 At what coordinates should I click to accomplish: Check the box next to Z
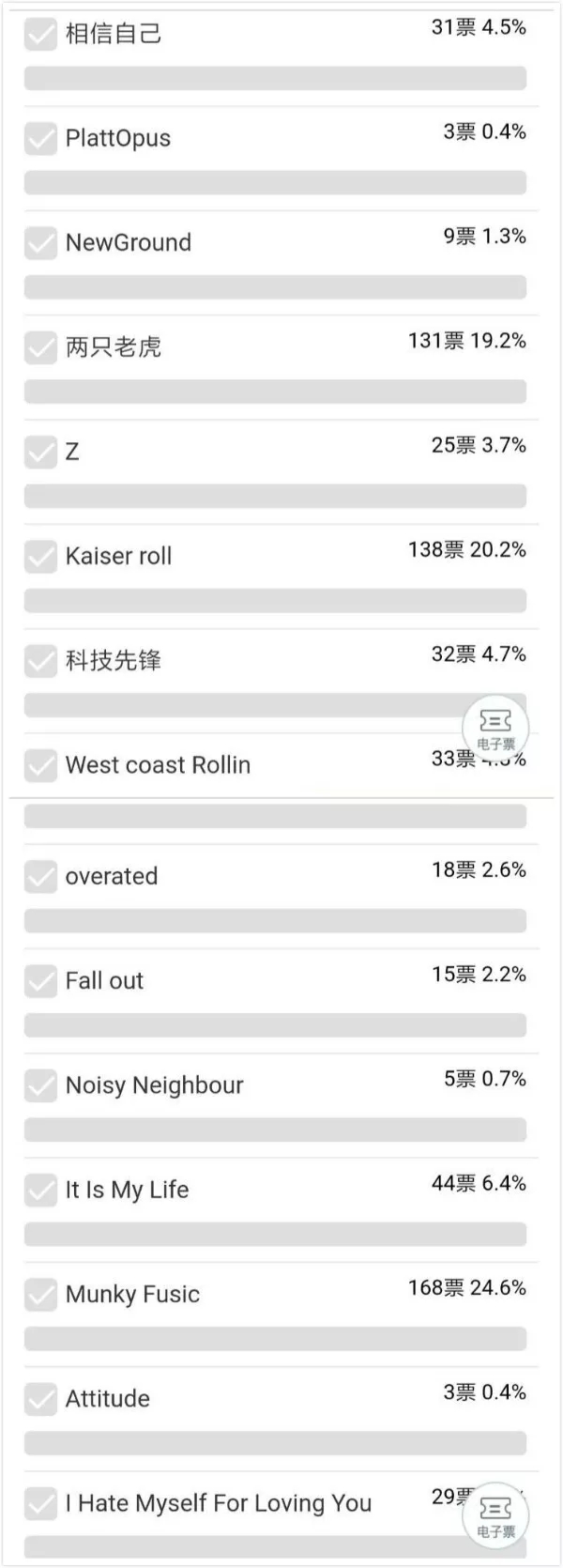pyautogui.click(x=40, y=452)
